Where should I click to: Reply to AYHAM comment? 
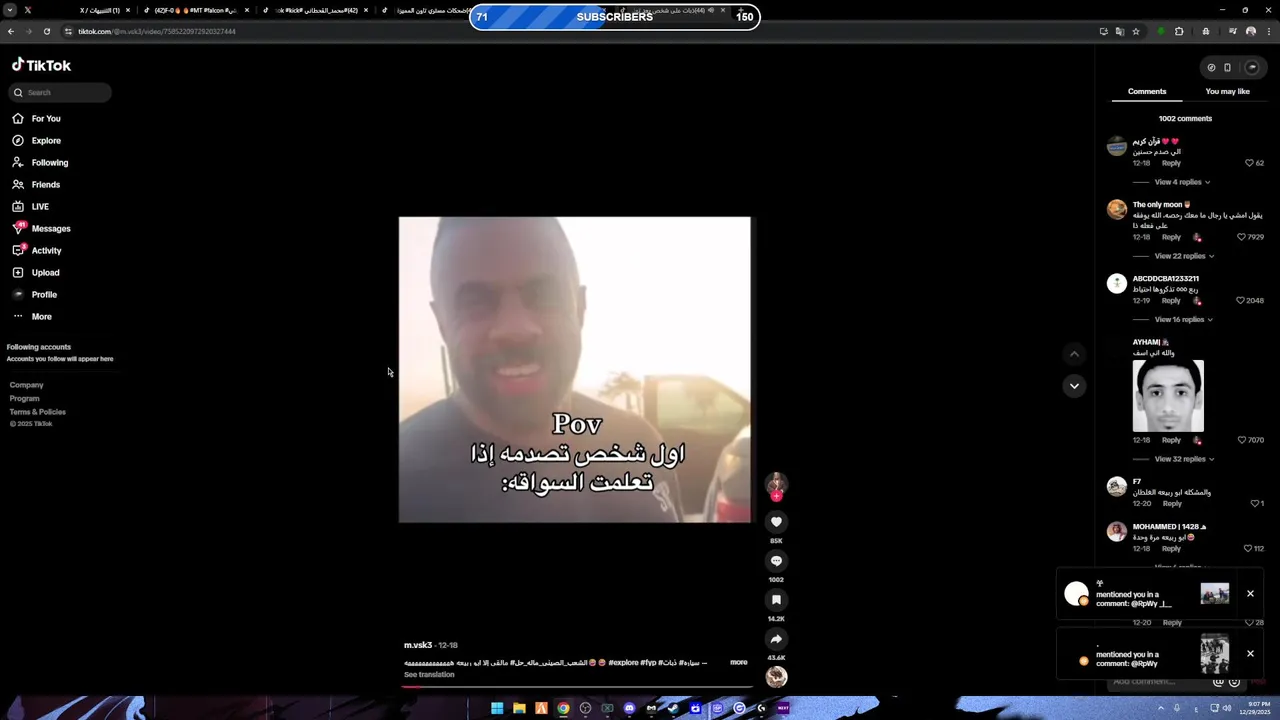1171,440
